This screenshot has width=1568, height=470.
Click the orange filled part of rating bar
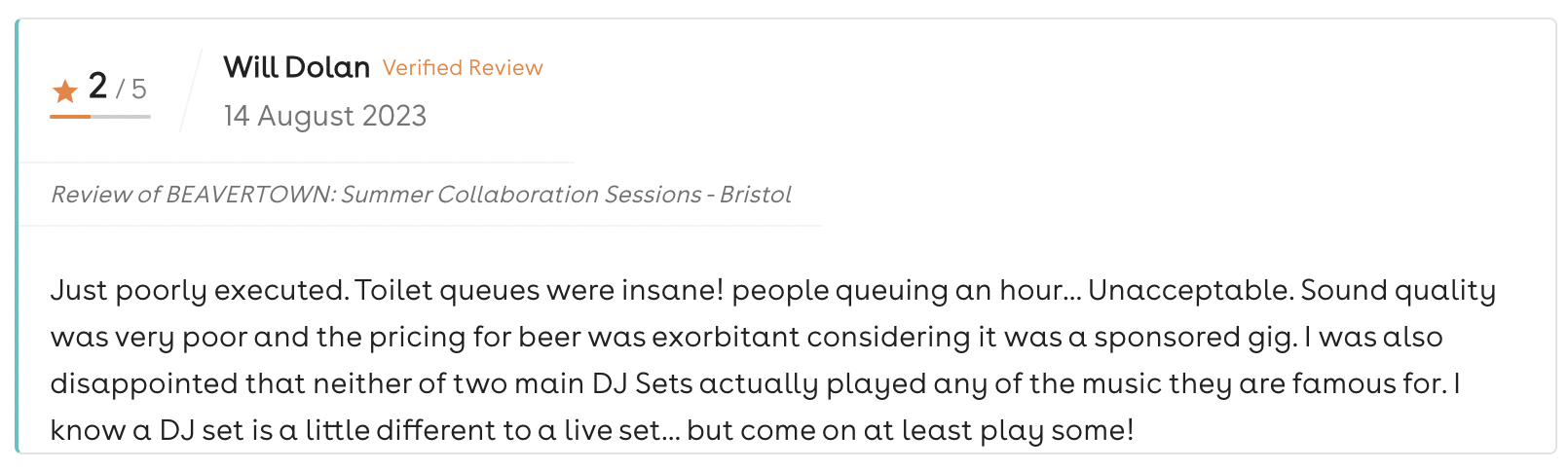click(x=70, y=117)
